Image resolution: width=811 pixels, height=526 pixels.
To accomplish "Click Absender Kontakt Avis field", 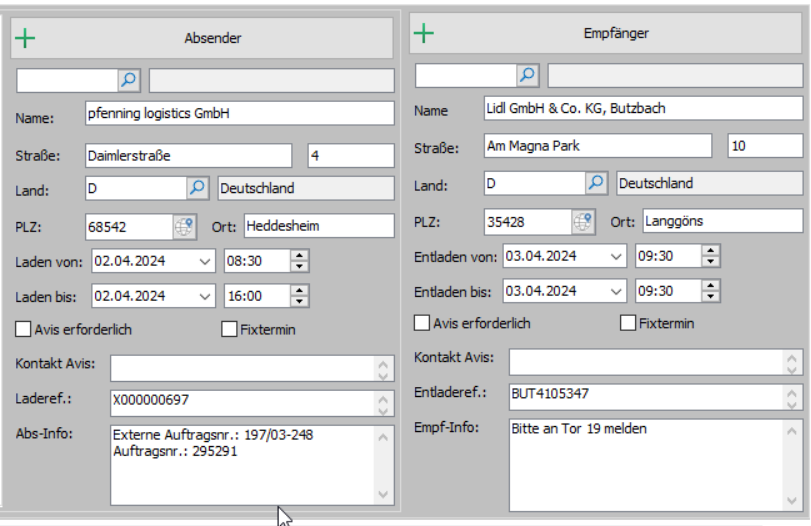I will coord(252,368).
